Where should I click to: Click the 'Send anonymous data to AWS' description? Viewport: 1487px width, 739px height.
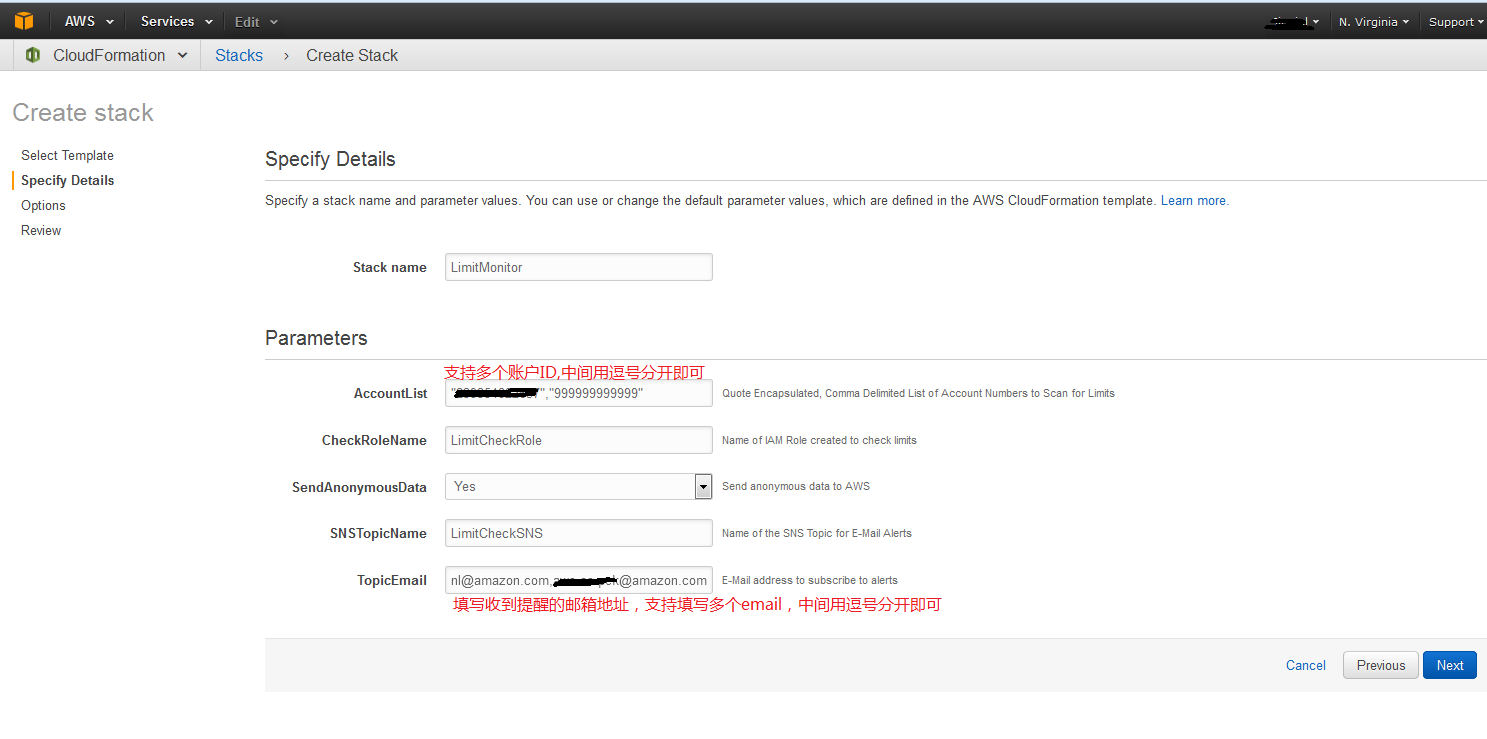[796, 487]
